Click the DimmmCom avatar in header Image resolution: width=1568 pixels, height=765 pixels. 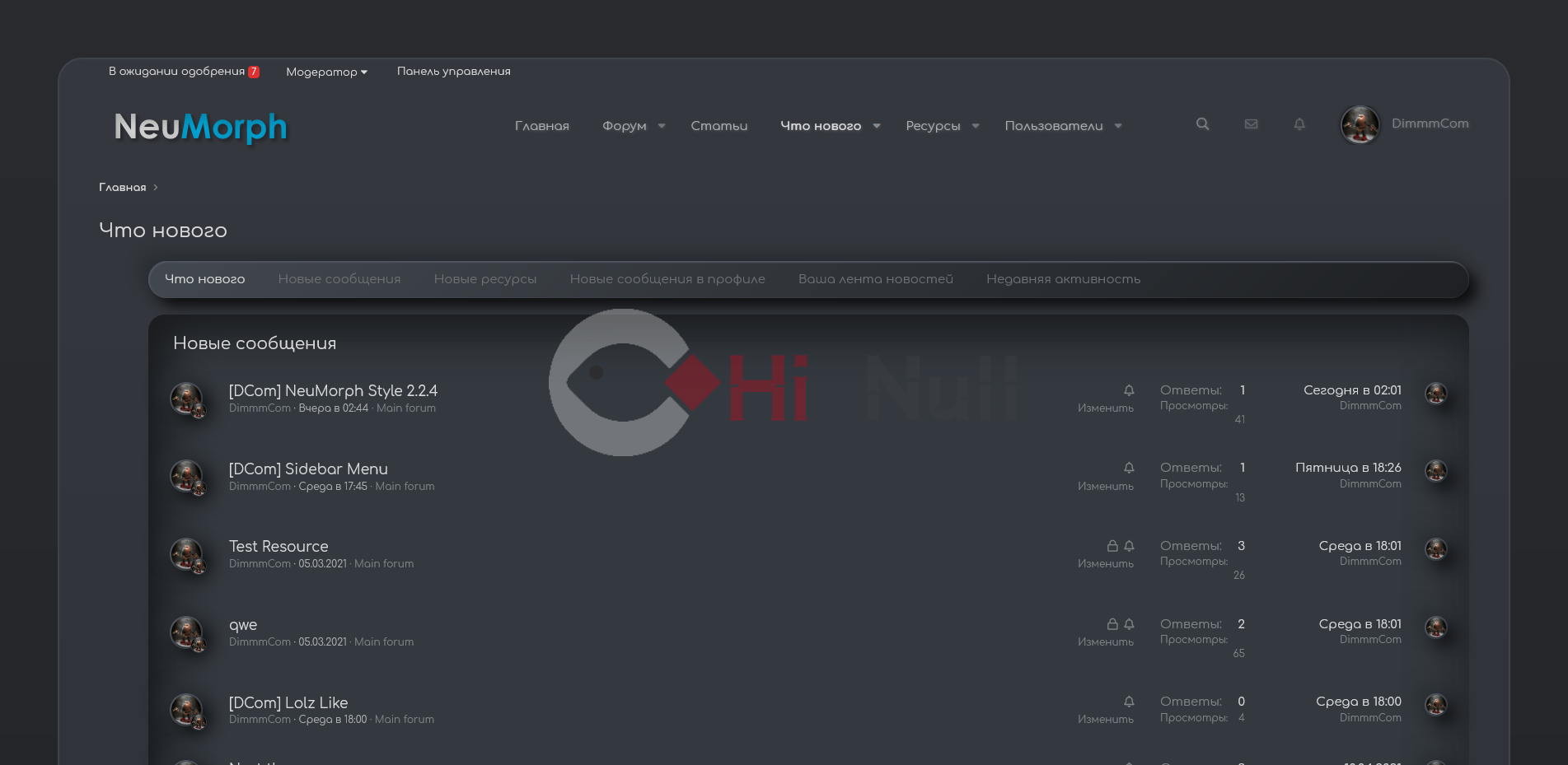tap(1360, 124)
